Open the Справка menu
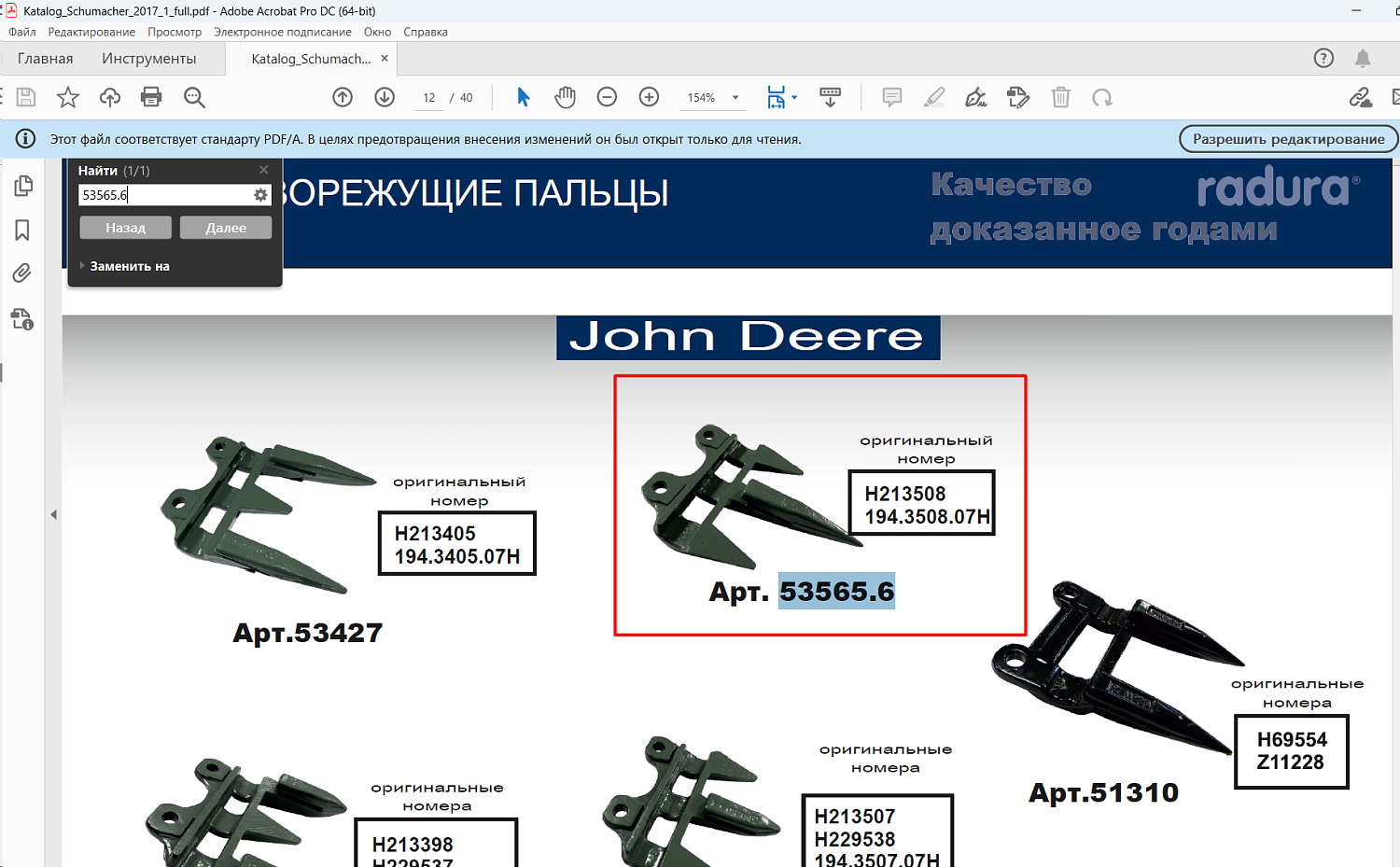1400x867 pixels. click(x=426, y=32)
